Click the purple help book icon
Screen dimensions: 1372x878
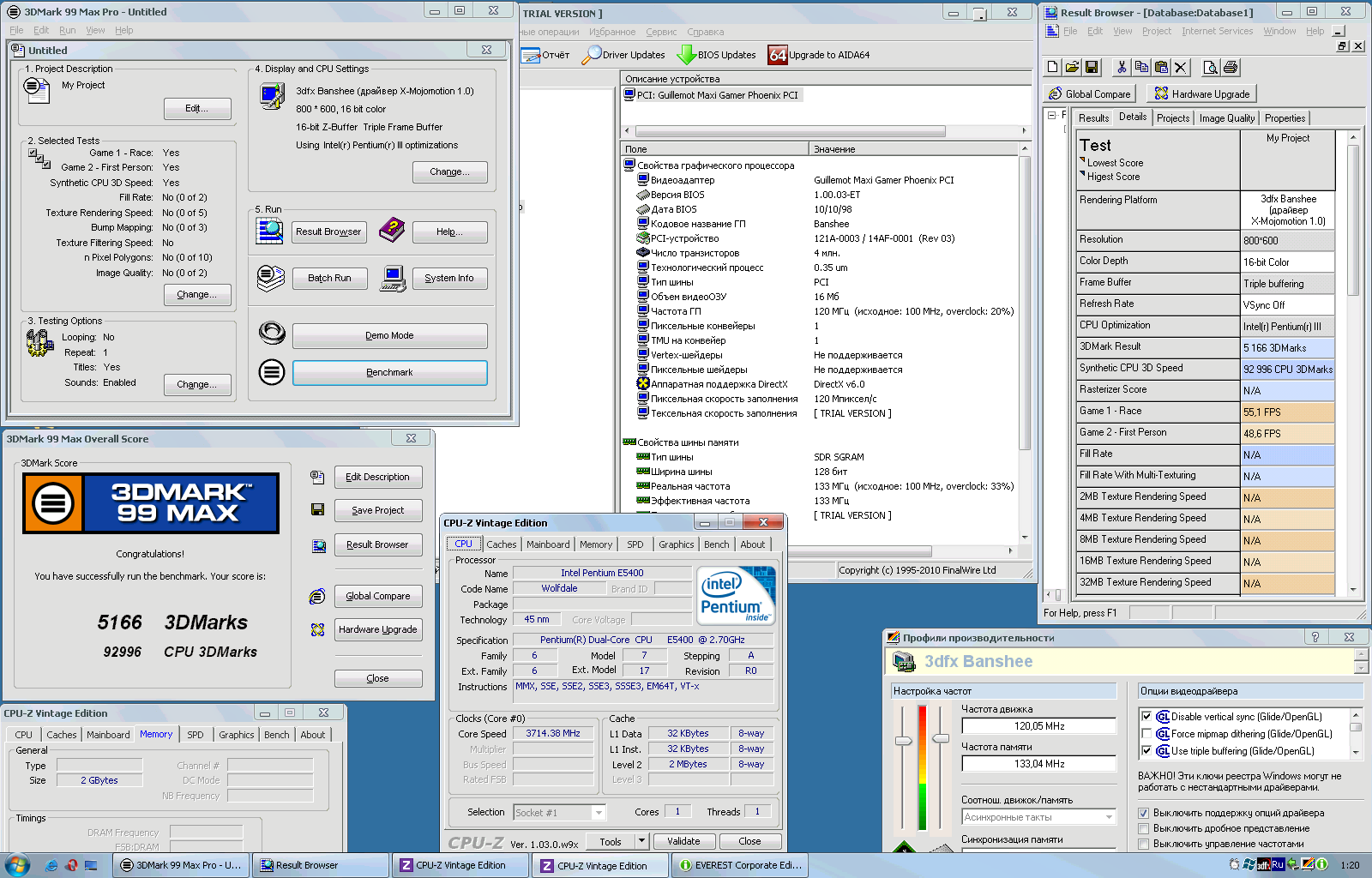(391, 229)
